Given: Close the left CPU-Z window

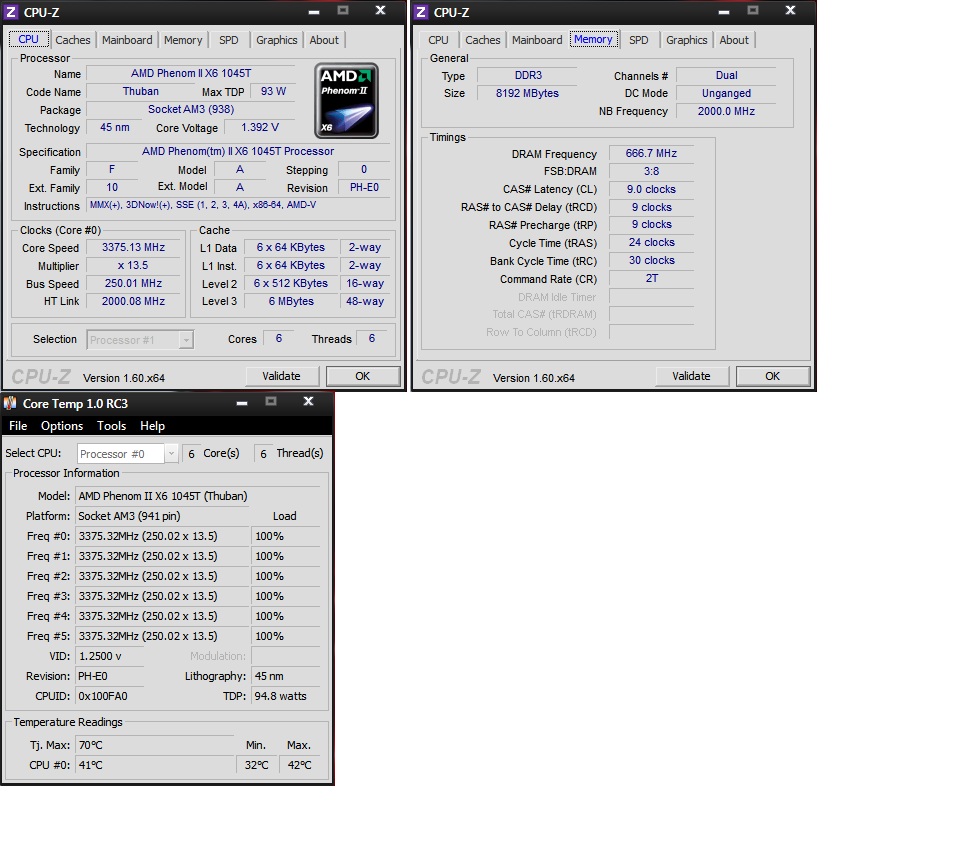Looking at the screenshot, I should point(380,10).
